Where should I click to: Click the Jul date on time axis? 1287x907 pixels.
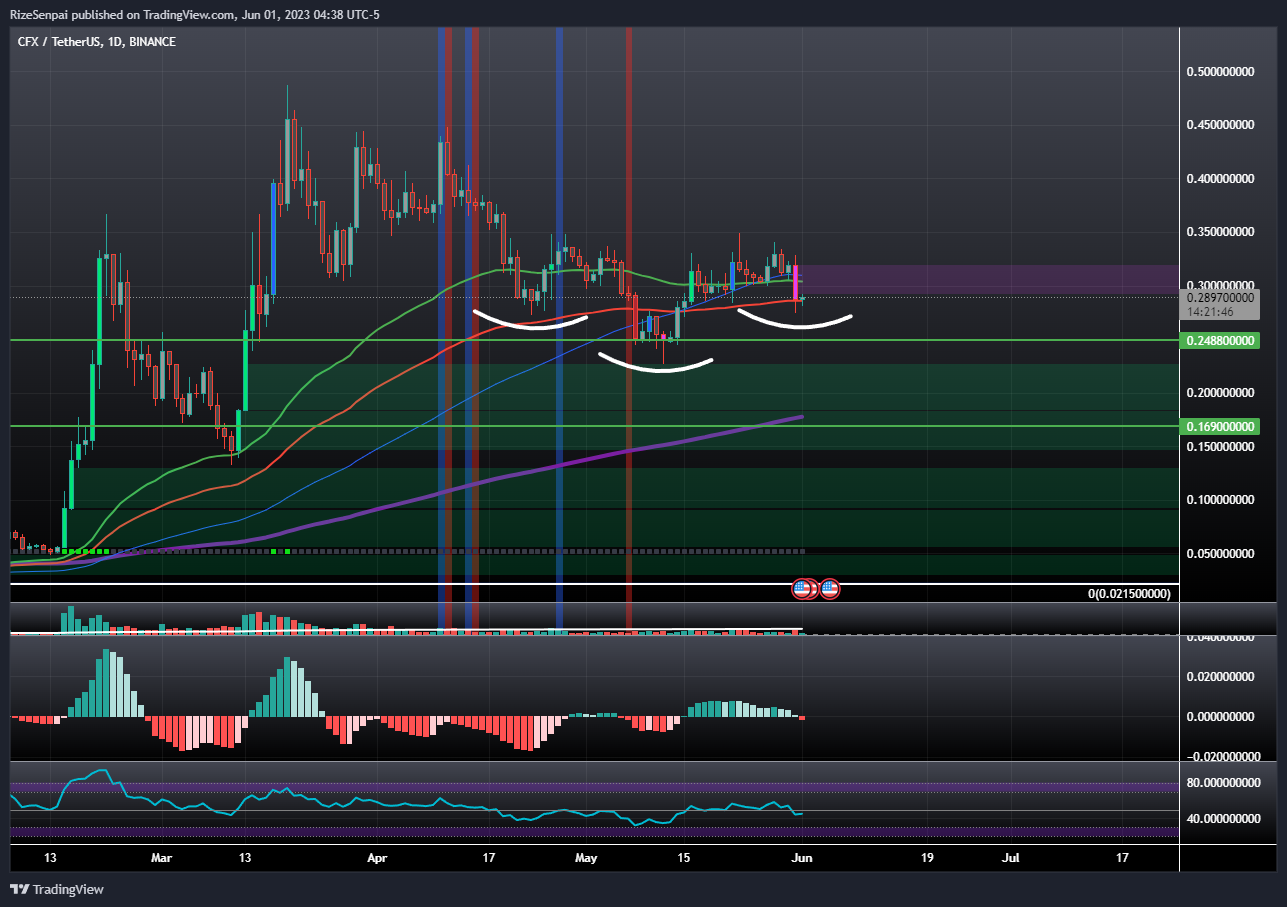[x=1012, y=858]
